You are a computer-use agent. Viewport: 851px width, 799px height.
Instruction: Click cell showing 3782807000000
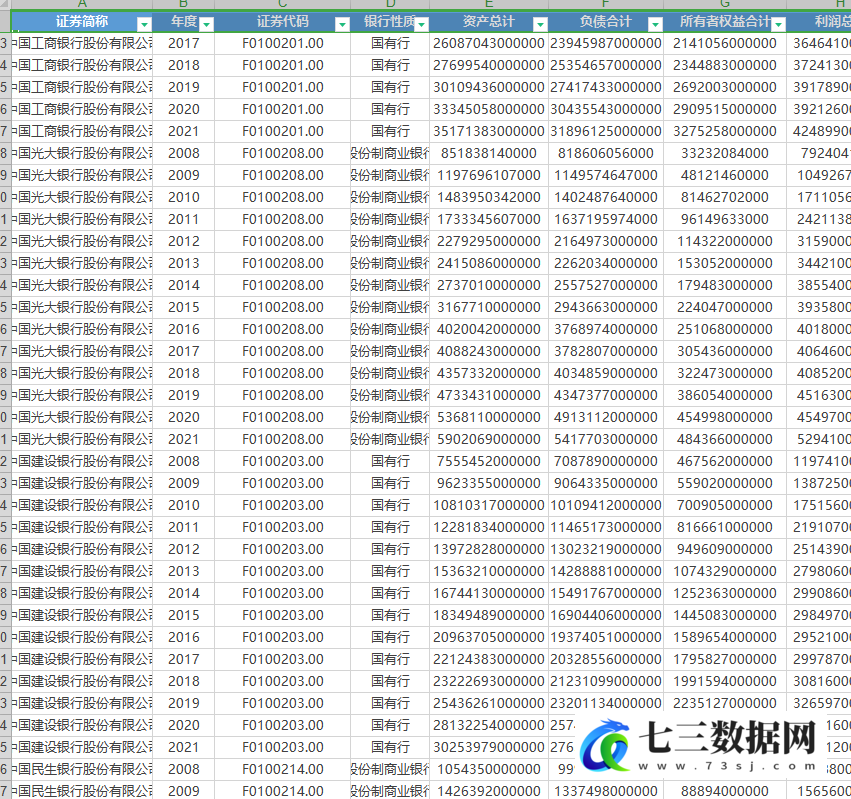point(606,351)
